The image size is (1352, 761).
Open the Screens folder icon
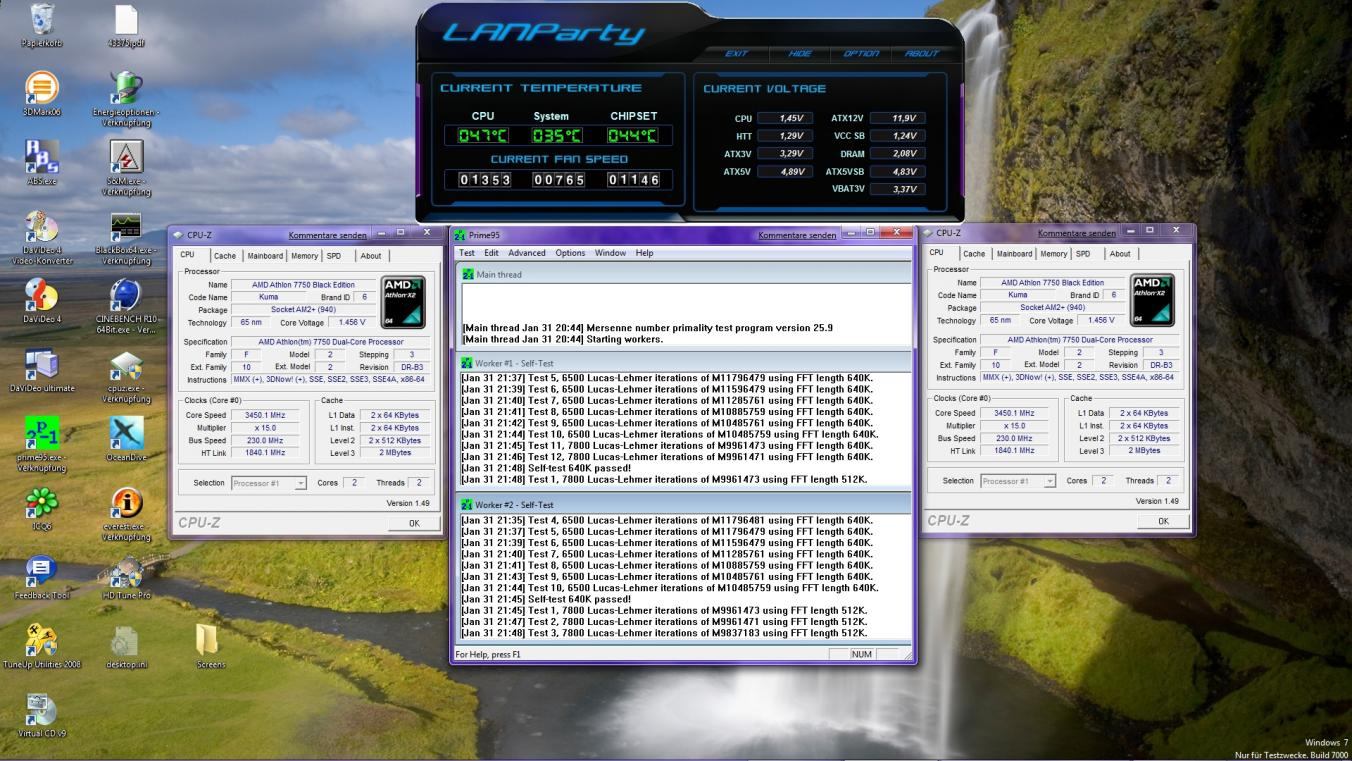click(208, 640)
